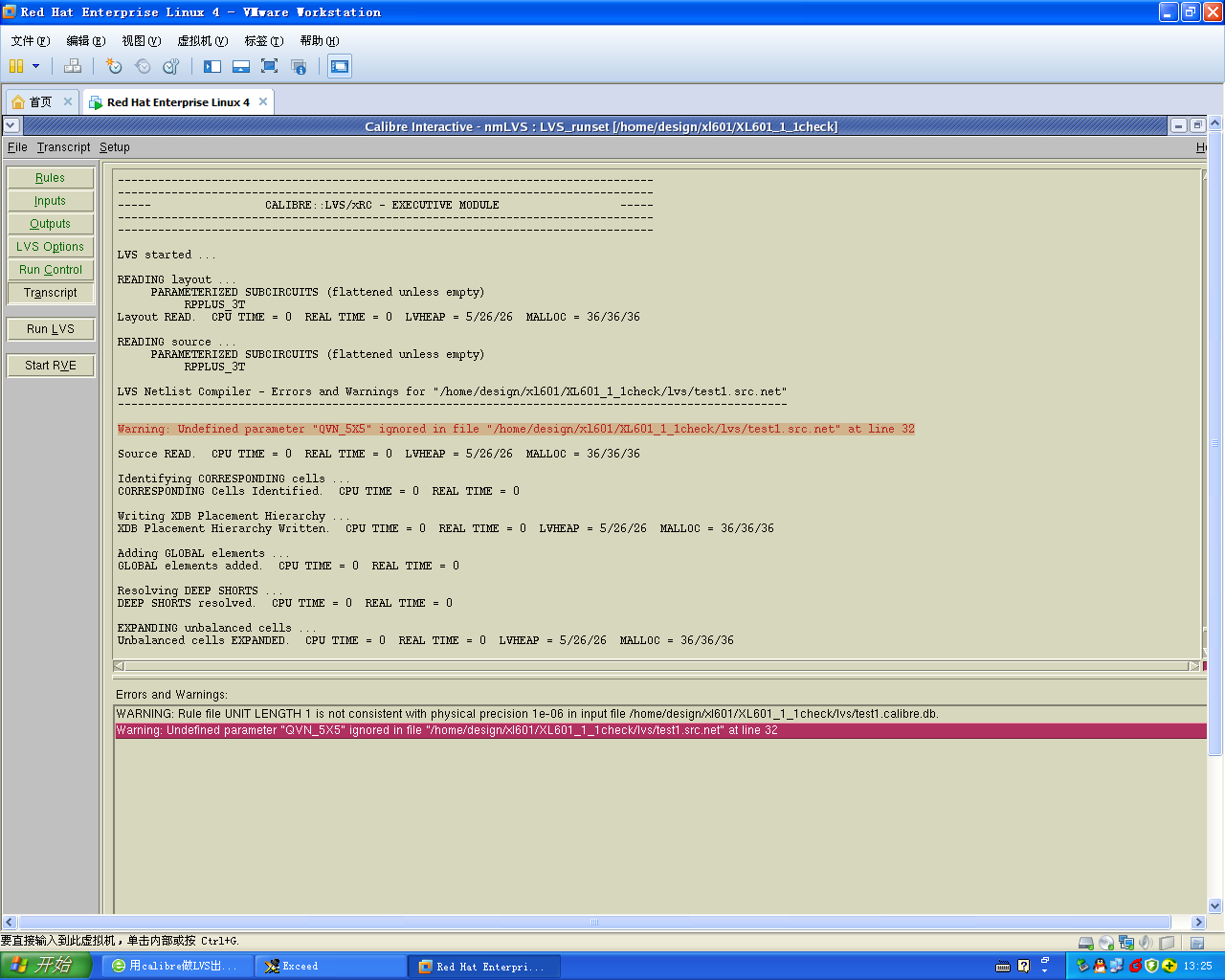
Task: Minimize the Calibre Interactive window
Action: (1179, 125)
